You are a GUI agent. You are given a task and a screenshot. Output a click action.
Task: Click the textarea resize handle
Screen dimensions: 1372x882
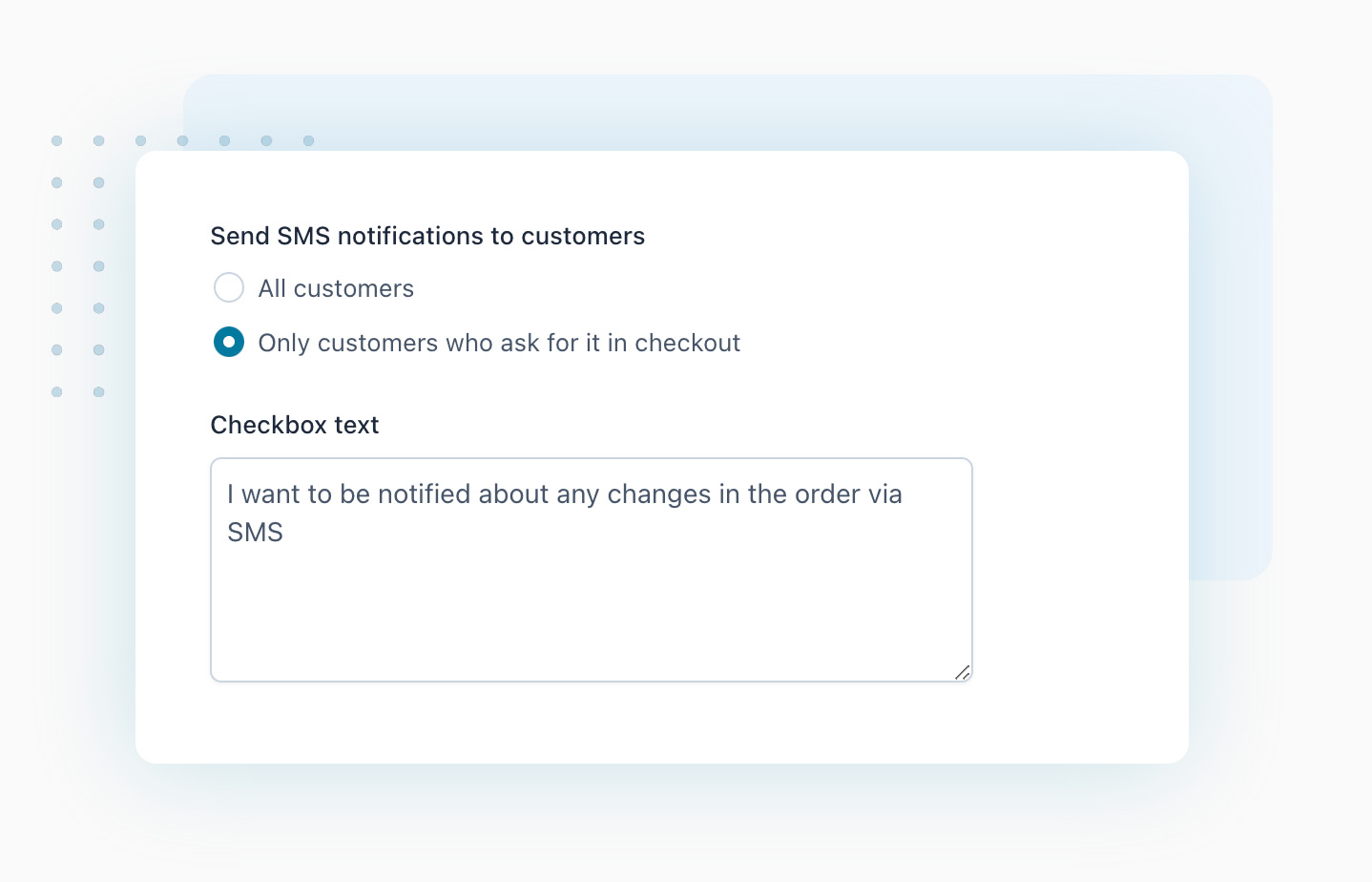[x=963, y=674]
